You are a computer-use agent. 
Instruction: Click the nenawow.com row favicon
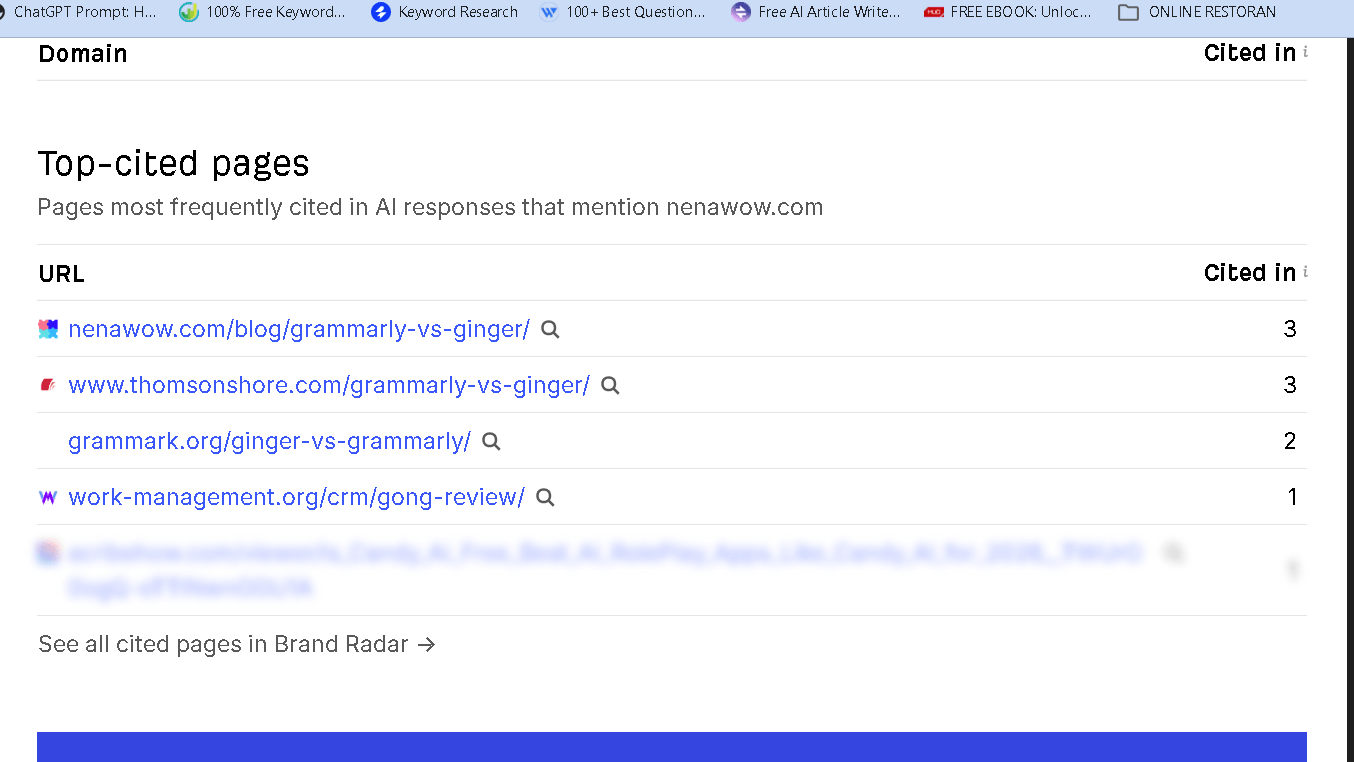[x=48, y=329]
